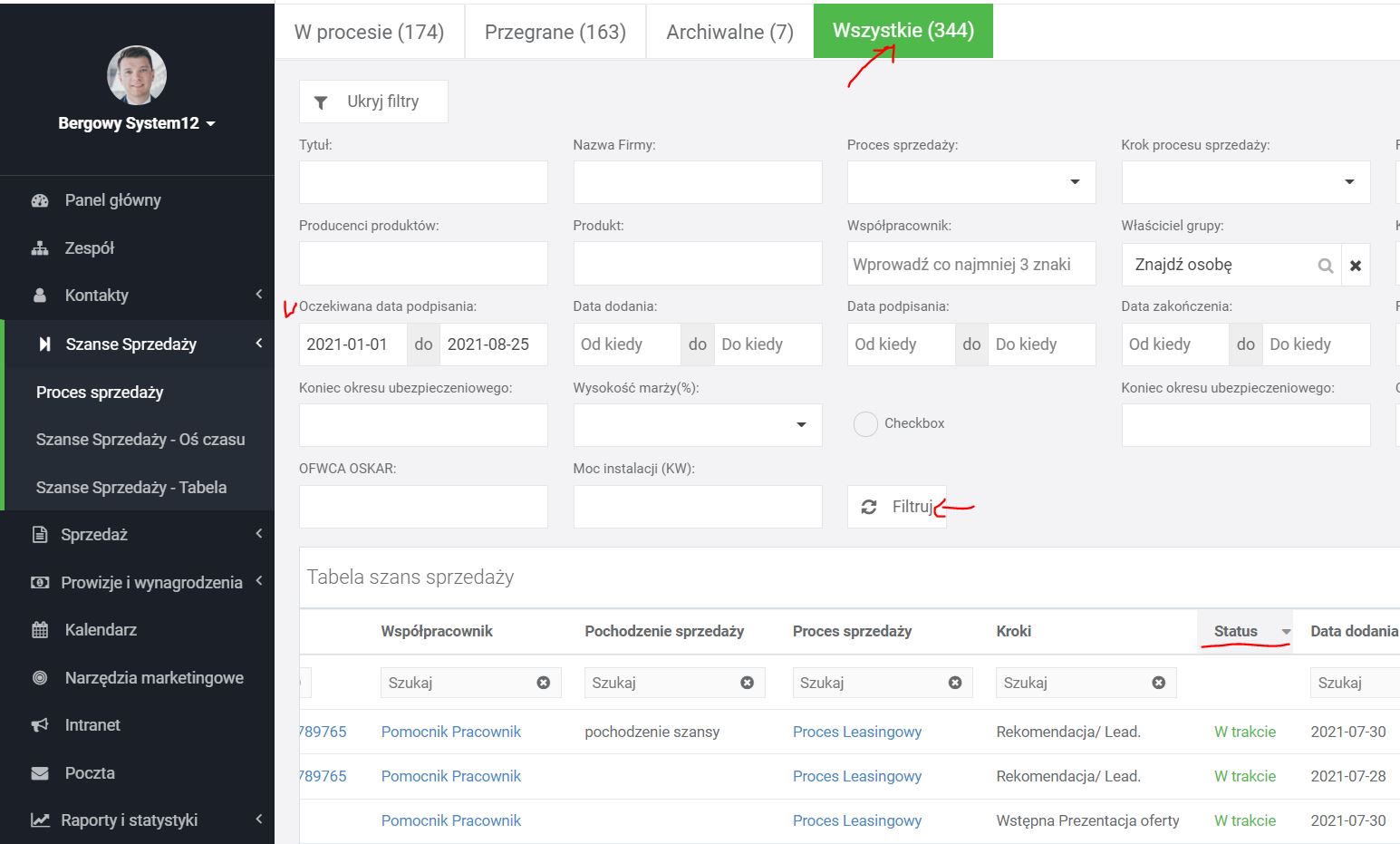Clear the Współpracownik column search filter
The height and width of the screenshot is (844, 1400).
tap(544, 683)
